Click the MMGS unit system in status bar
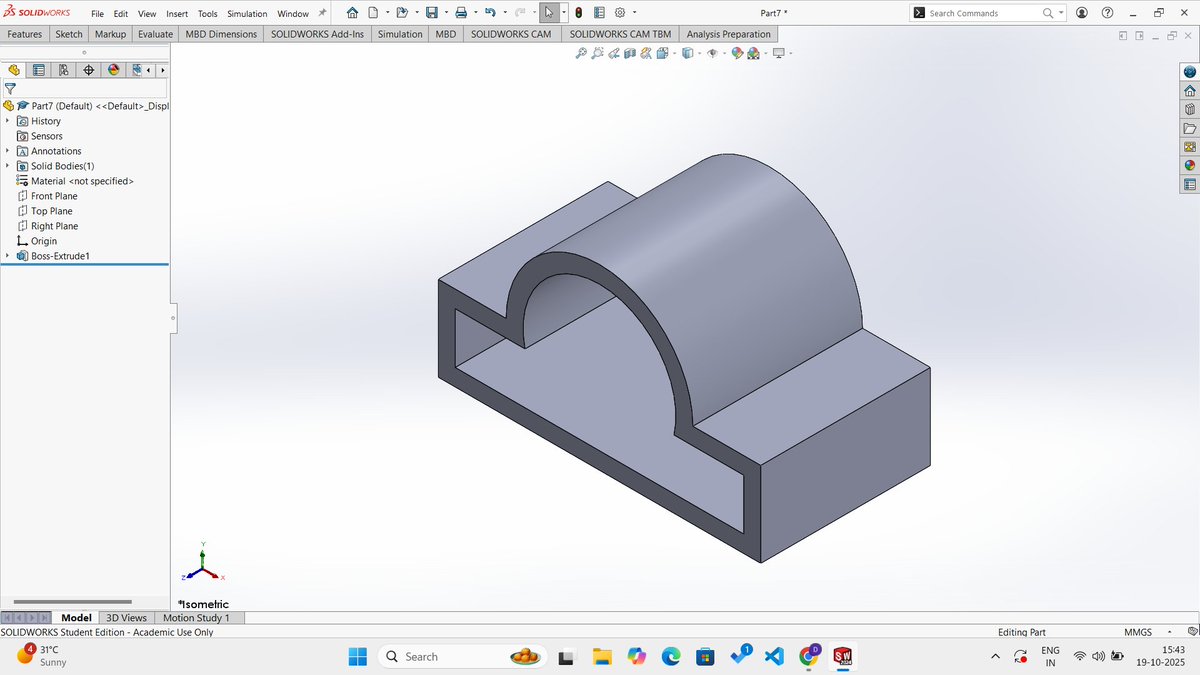Screen dimensions: 1200x675 (1137, 632)
